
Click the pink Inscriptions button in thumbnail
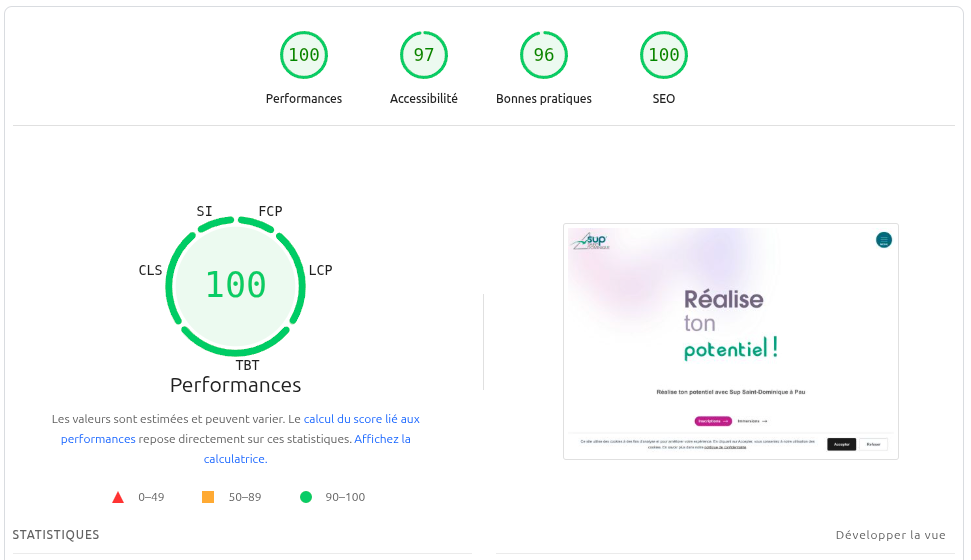(713, 421)
